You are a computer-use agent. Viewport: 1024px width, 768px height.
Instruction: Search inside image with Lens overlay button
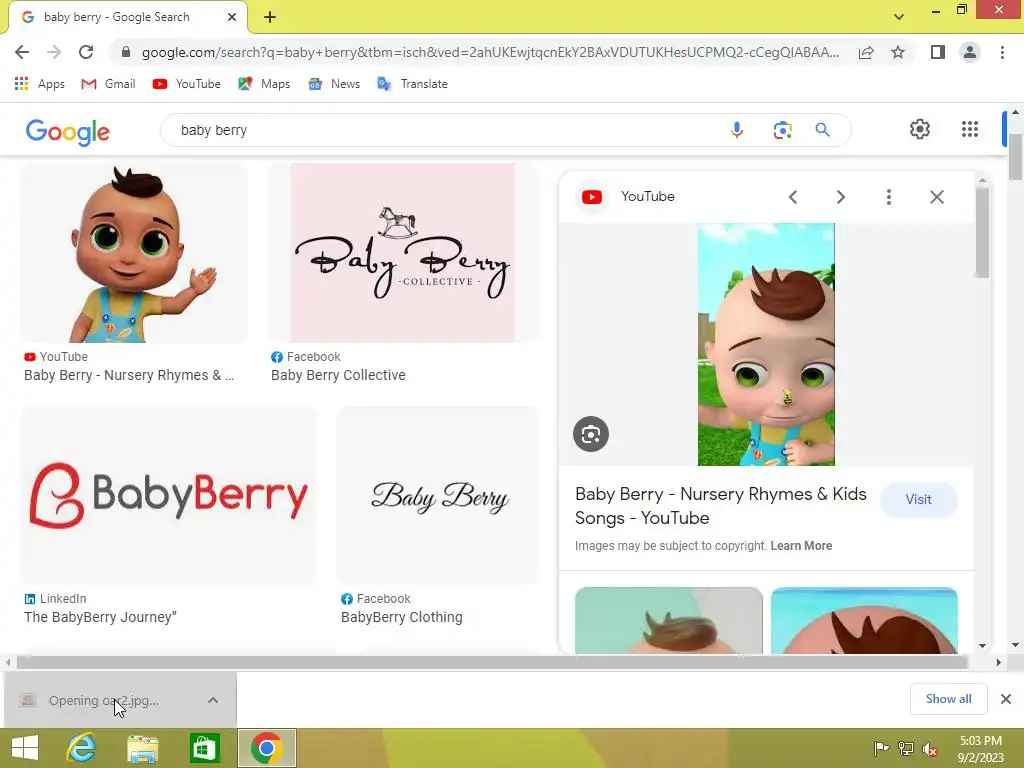click(591, 434)
